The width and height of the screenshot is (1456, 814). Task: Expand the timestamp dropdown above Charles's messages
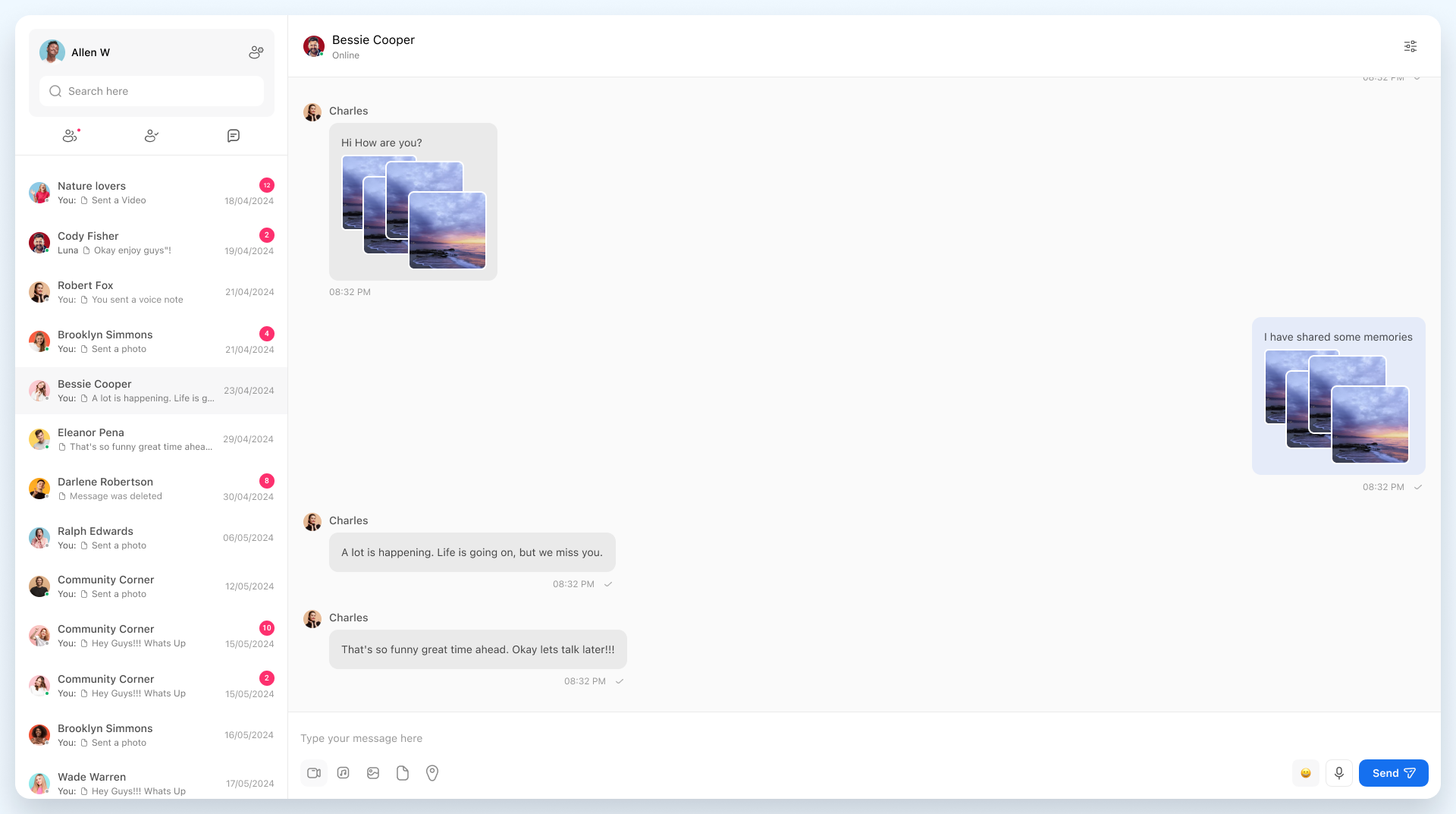coord(1415,77)
